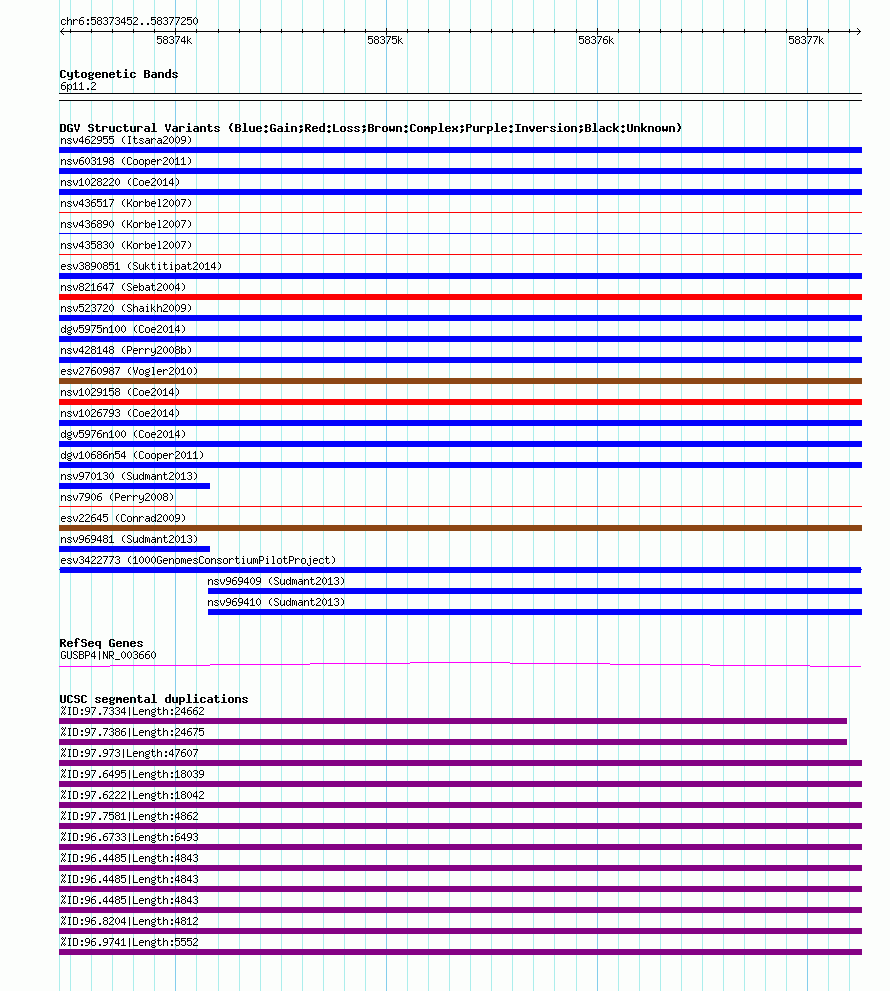Click the 6p11.2 band label
Image resolution: width=890 pixels, height=991 pixels.
click(x=78, y=87)
